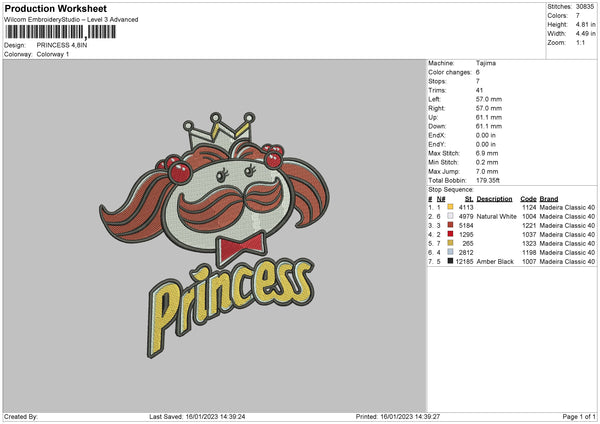Click the Zoom value 1:1
This screenshot has height=424, width=600.
(580, 42)
